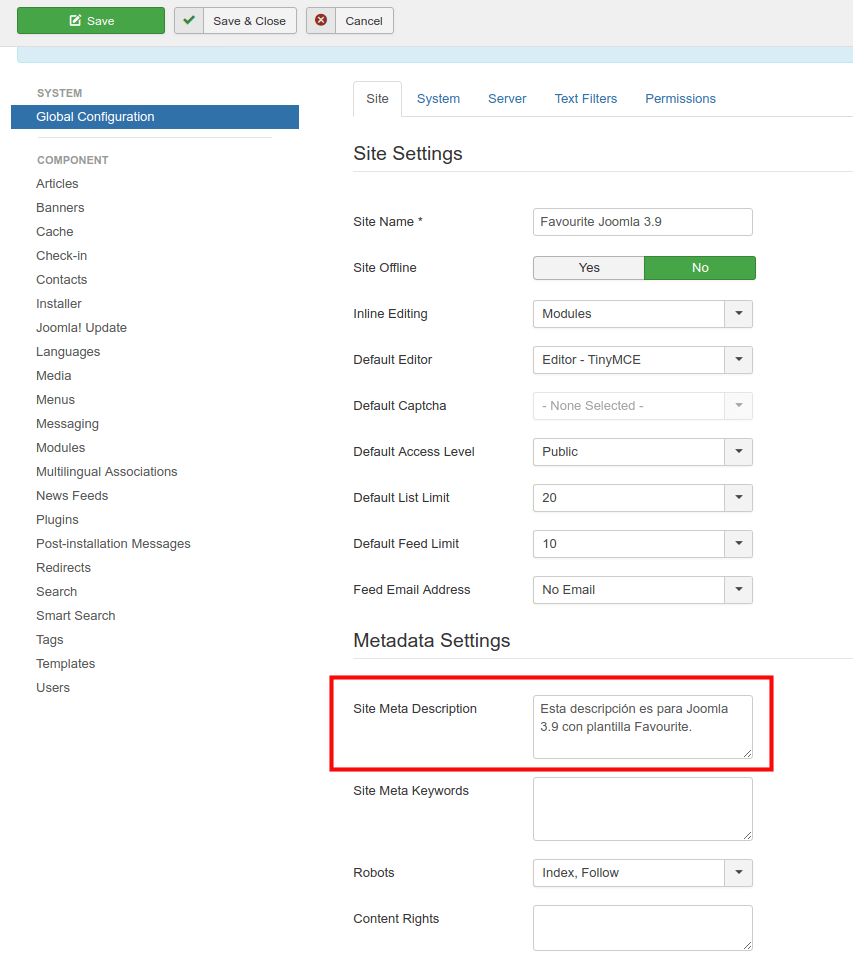Open Users component settings
The height and width of the screenshot is (957, 853).
pos(53,688)
